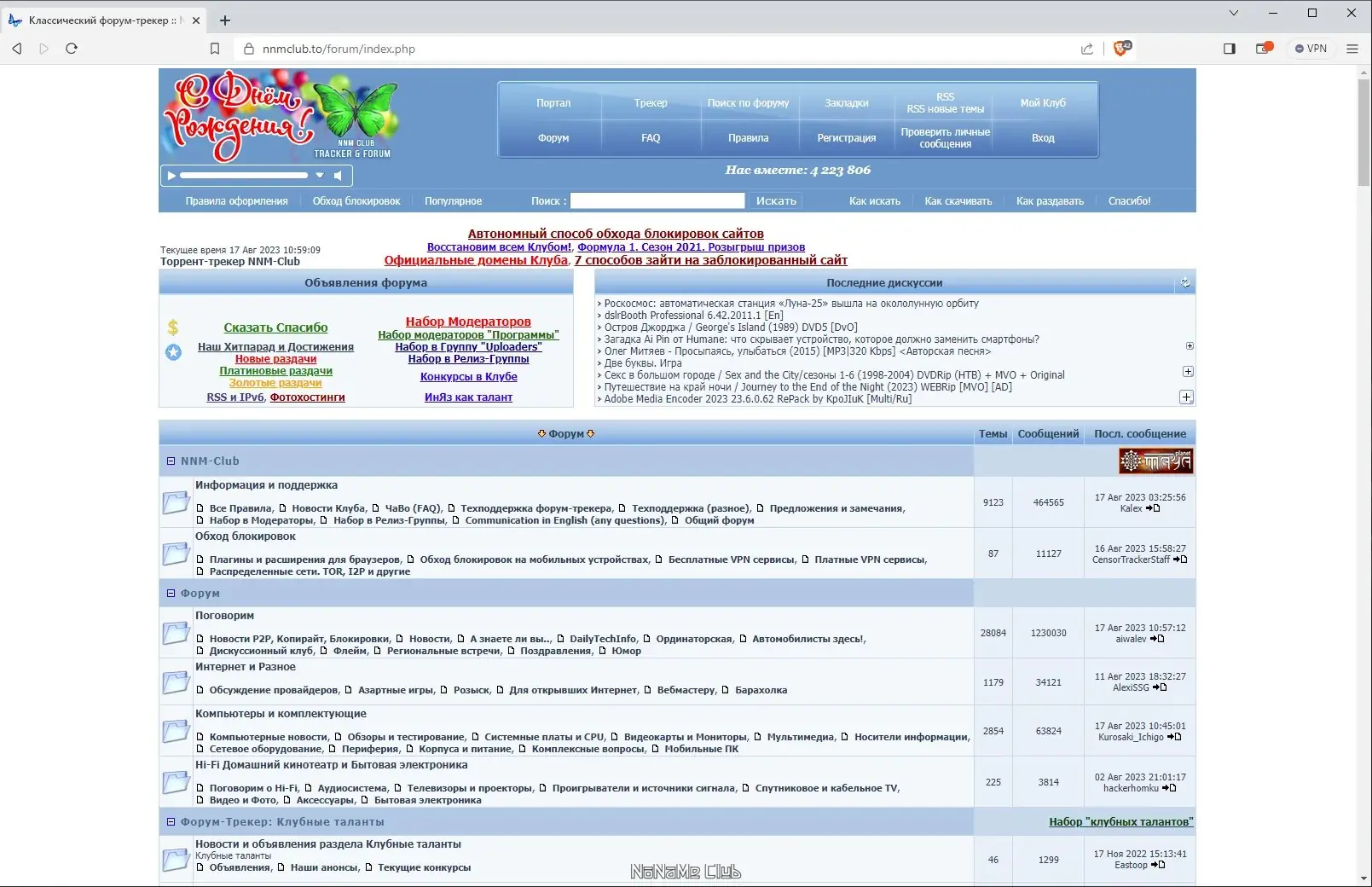Click the smallest plus expander in discussions
1372x887 pixels.
coord(1190,346)
